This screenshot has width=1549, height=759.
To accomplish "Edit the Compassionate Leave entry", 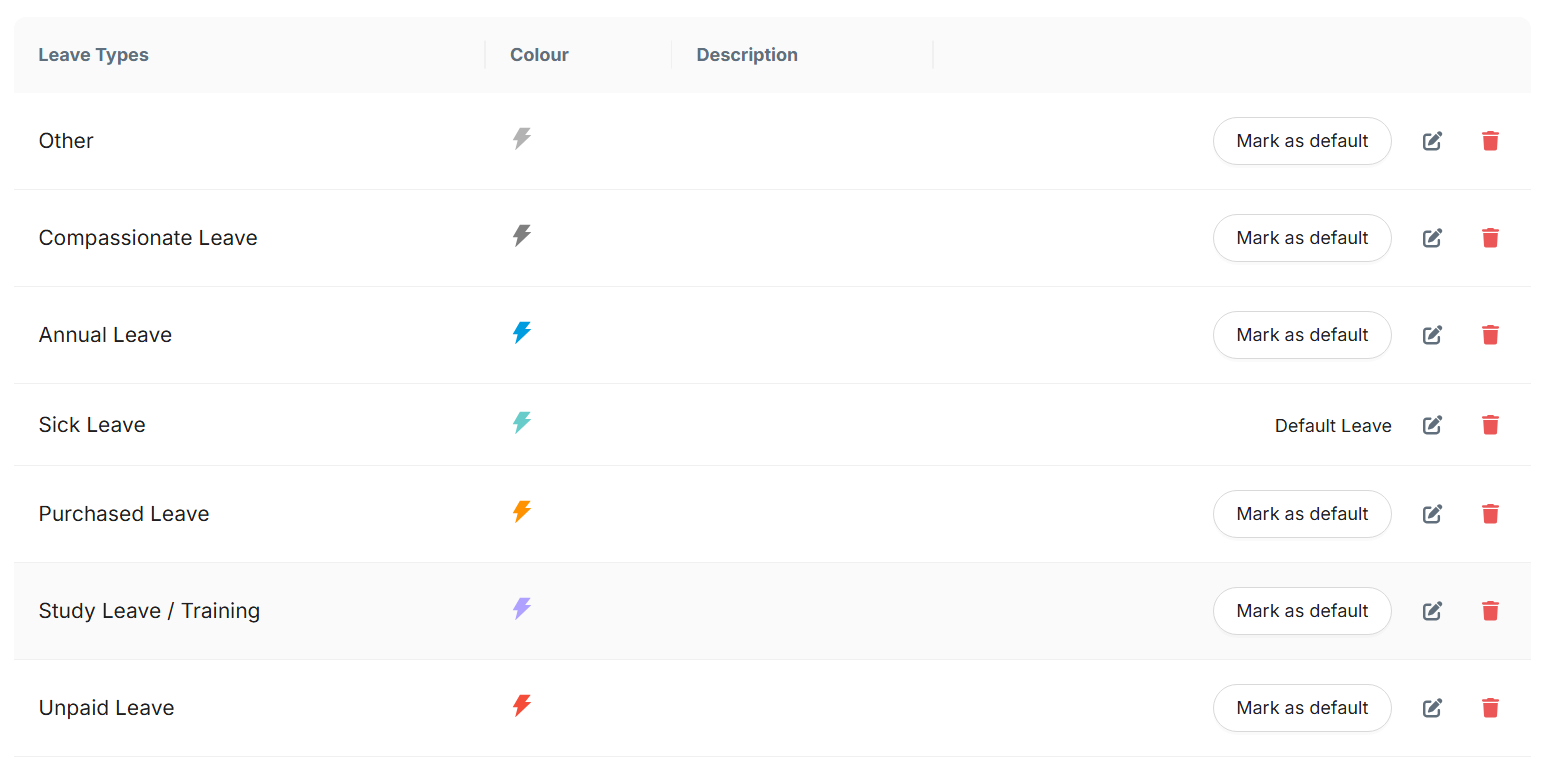I will [x=1432, y=238].
